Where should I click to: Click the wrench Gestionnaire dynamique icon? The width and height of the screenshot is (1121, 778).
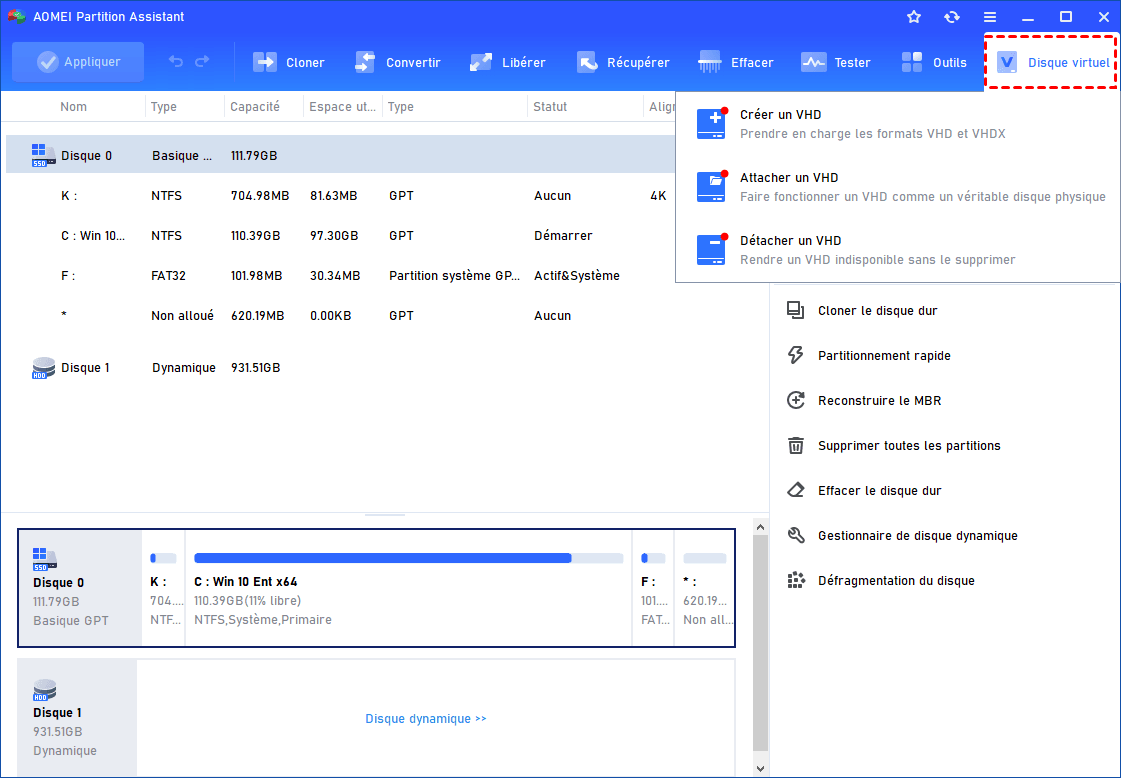click(x=796, y=536)
